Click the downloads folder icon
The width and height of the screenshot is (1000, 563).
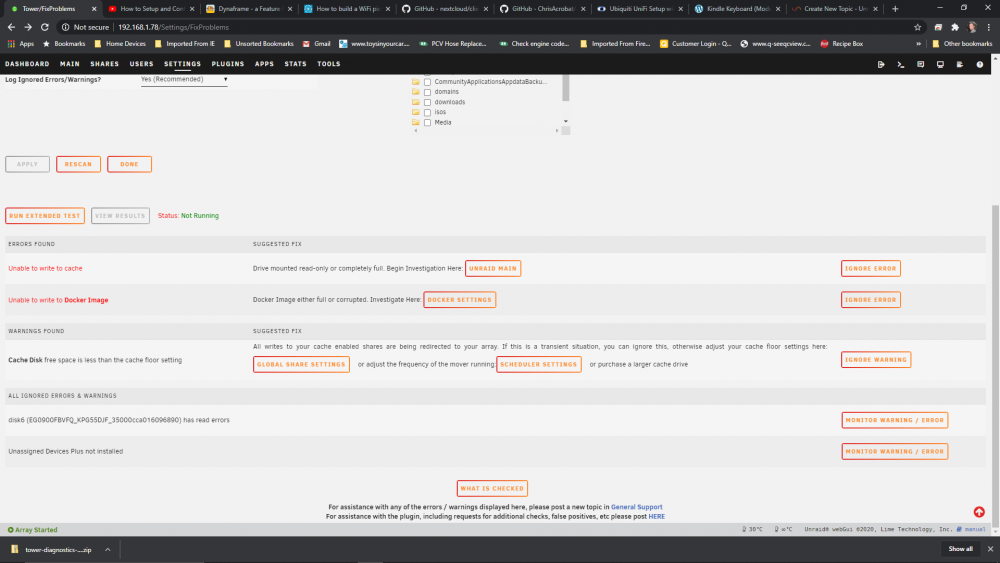point(416,102)
